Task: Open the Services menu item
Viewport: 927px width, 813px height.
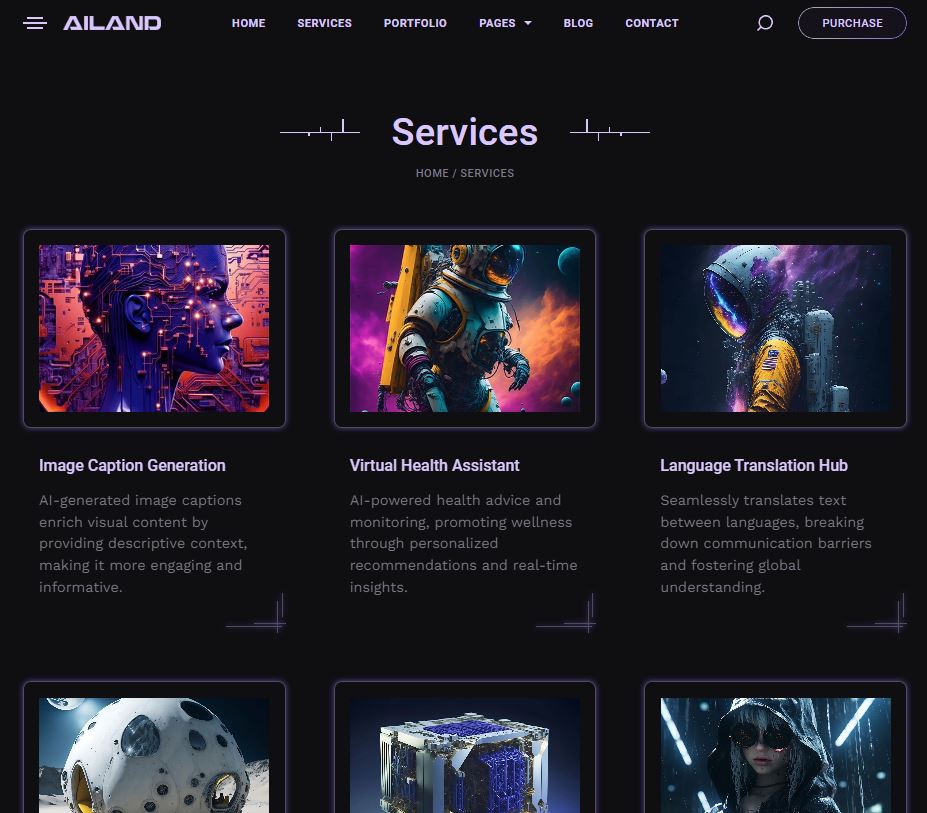Action: [x=325, y=23]
